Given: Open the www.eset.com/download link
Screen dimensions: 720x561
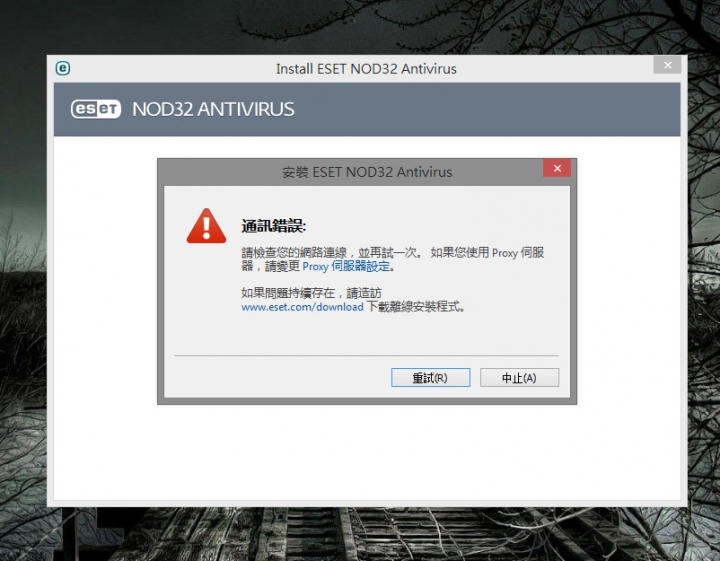Looking at the screenshot, I should (x=302, y=307).
